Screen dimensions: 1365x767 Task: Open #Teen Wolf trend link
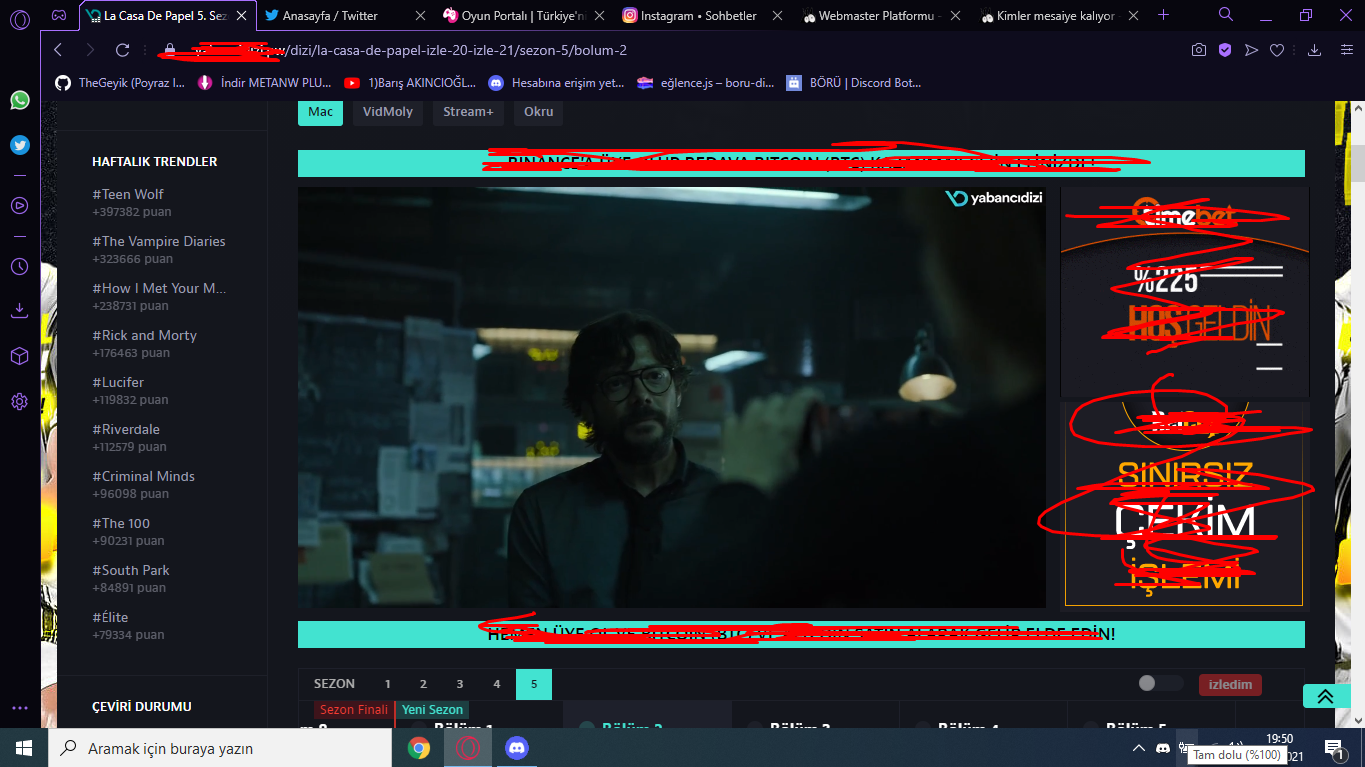(128, 194)
